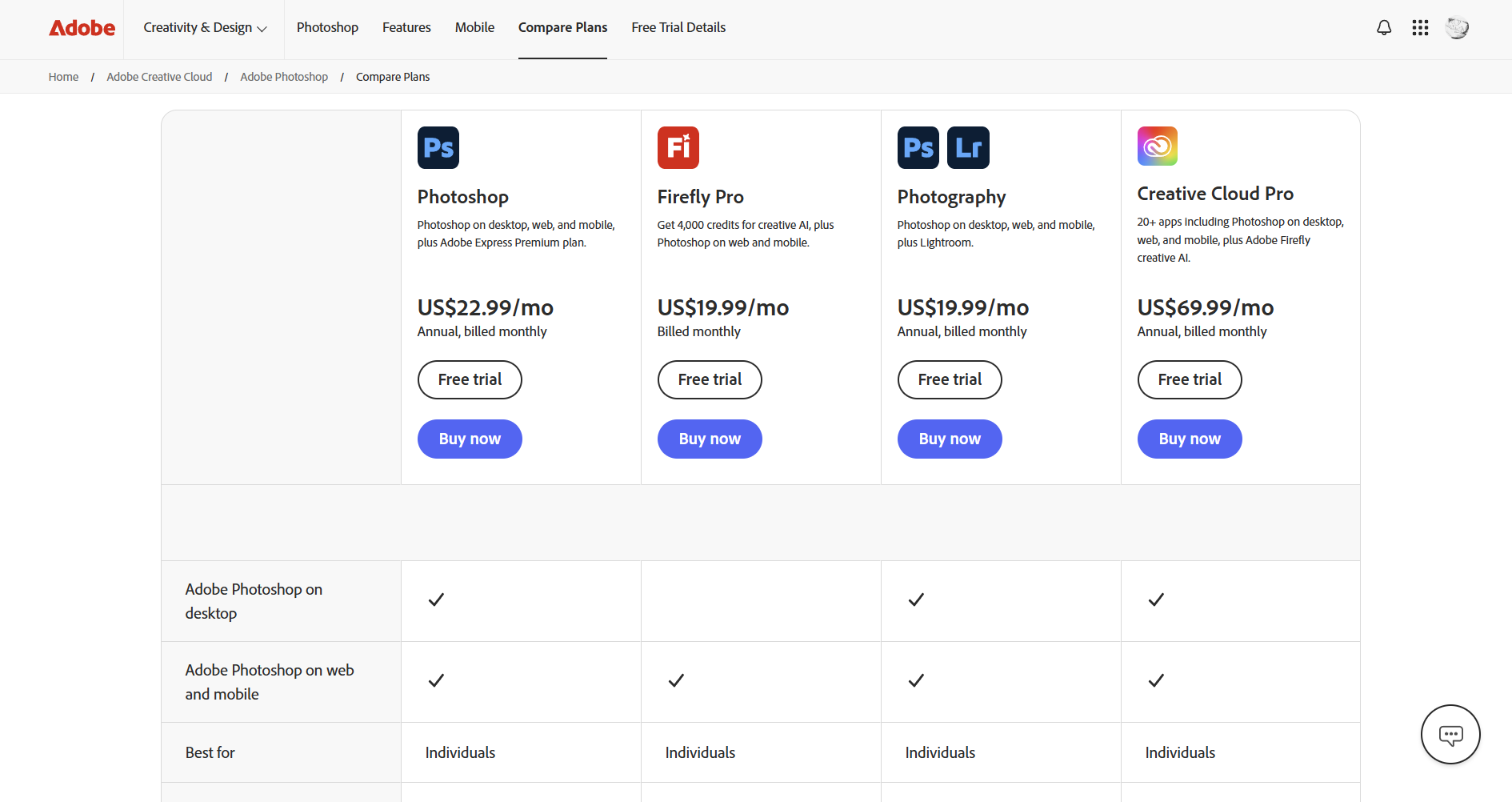Click the Photoshop Ps plan icon
Screen dimensions: 1512x802
438,147
